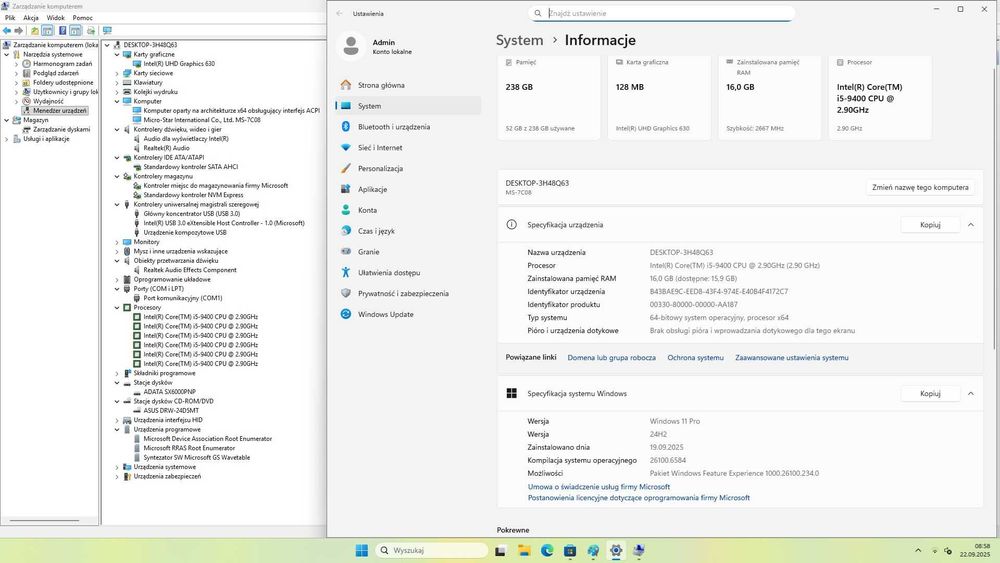Viewport: 1000px width, 563px height.
Task: Open the Admin account profile
Action: click(x=376, y=47)
